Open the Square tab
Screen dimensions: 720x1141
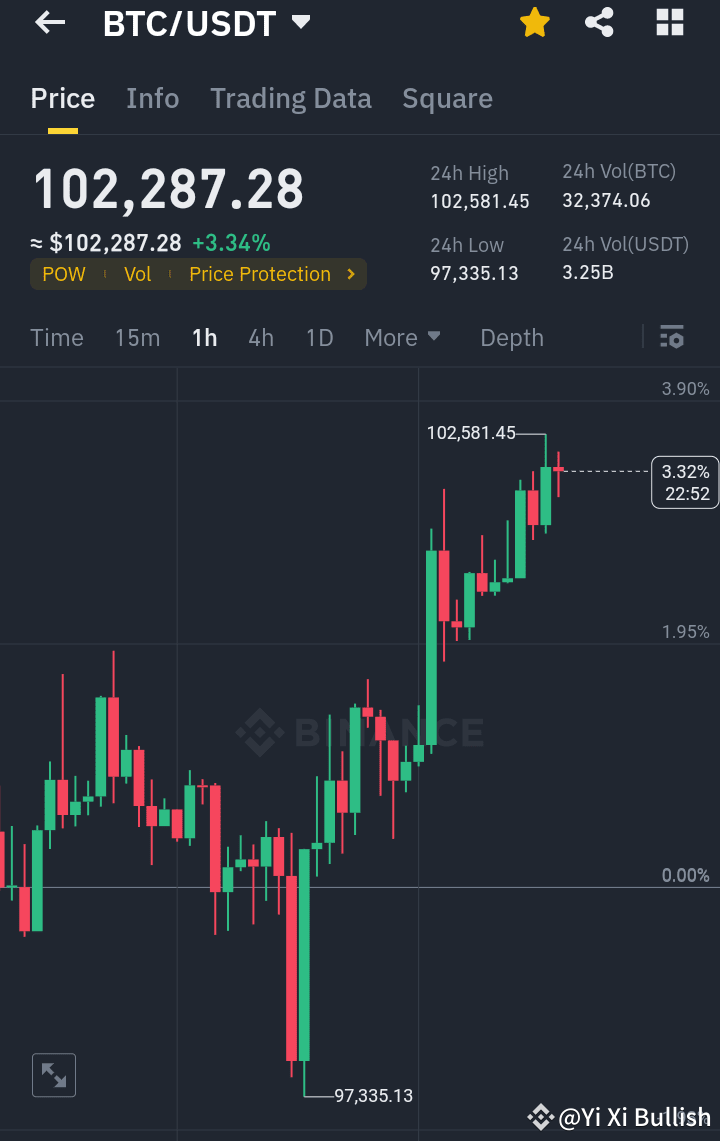tap(447, 98)
